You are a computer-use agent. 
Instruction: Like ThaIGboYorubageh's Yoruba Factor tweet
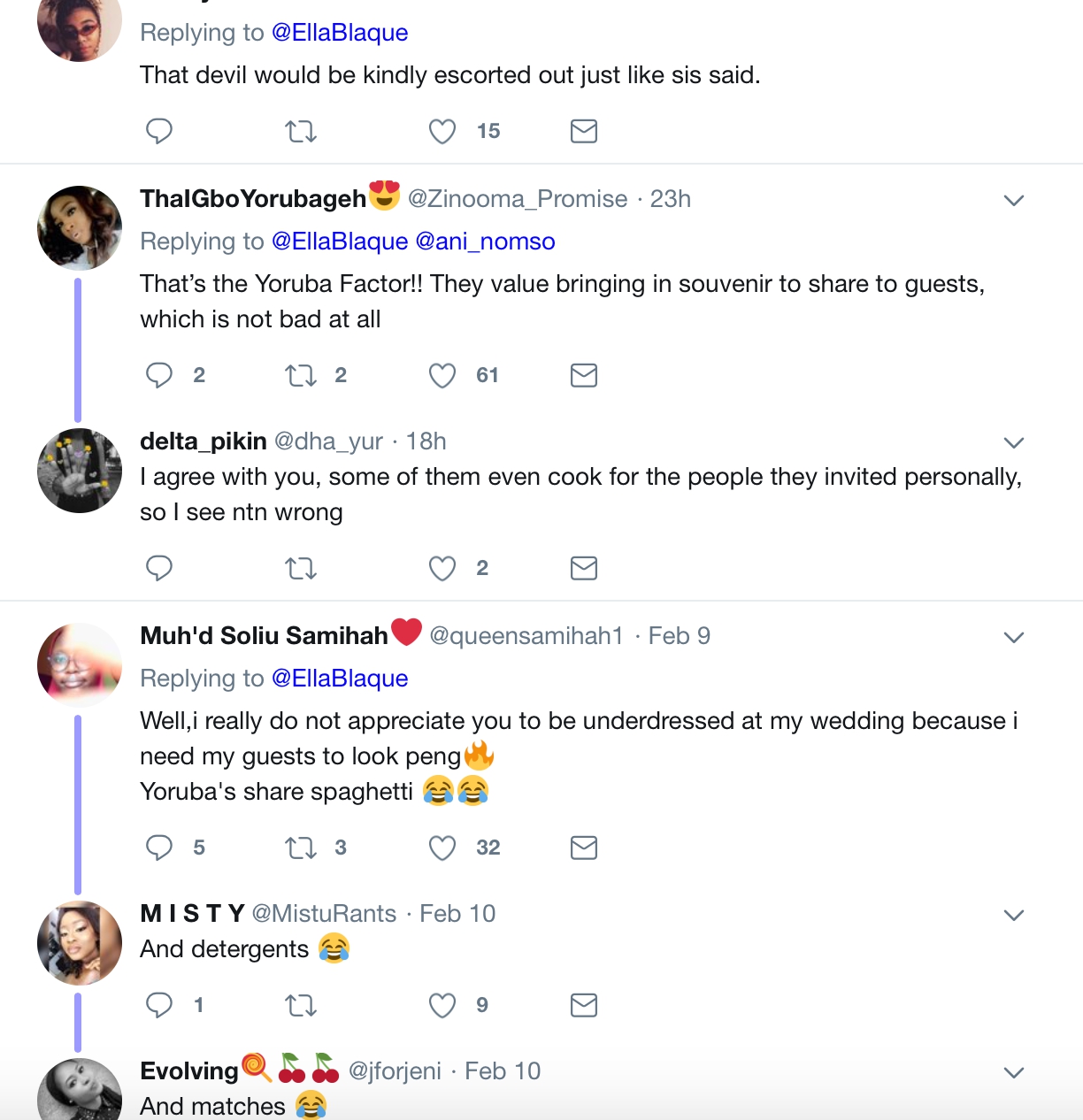coord(442,376)
